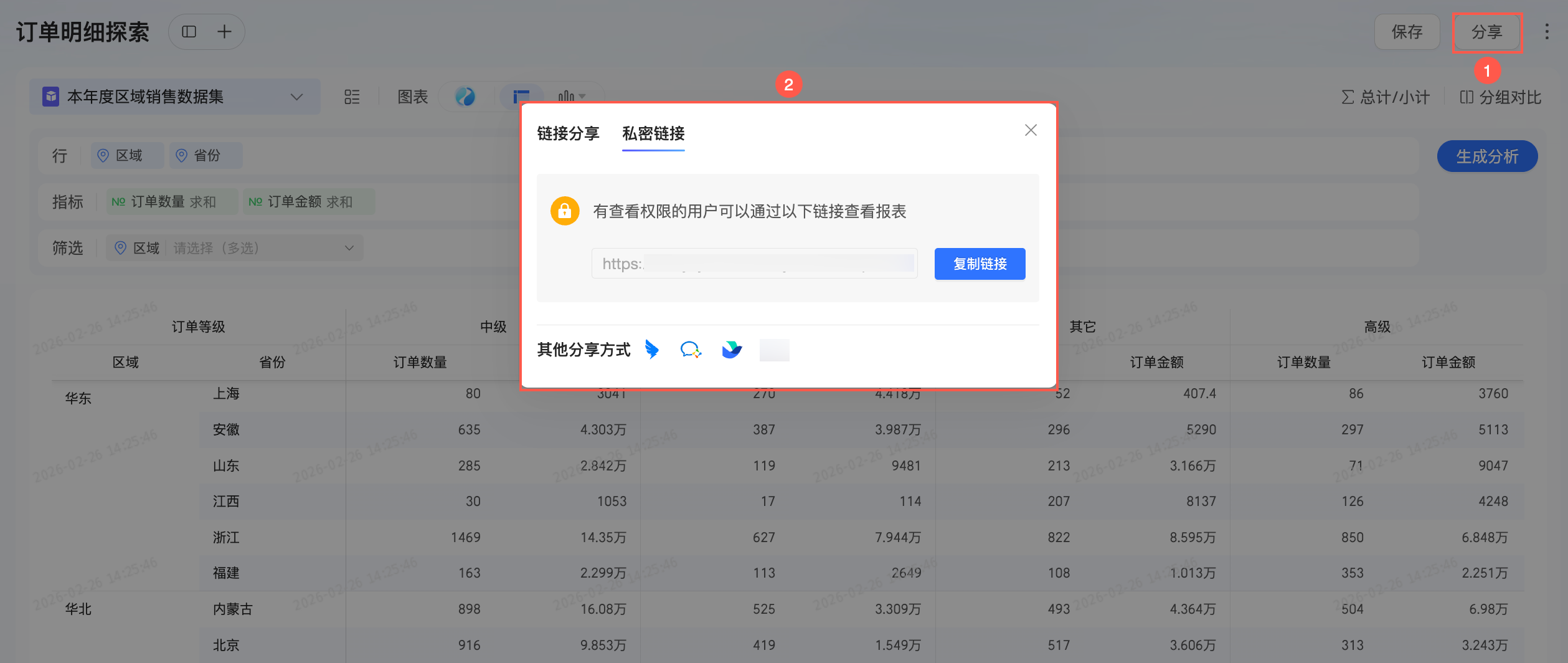1568x663 pixels.
Task: Select the cross table chart type
Action: tap(521, 97)
